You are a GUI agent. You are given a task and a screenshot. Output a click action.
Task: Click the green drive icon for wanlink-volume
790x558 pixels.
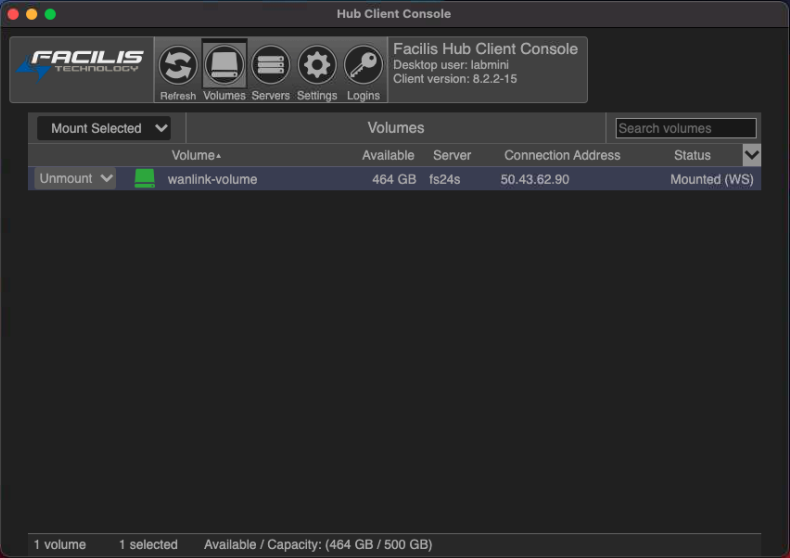point(145,179)
